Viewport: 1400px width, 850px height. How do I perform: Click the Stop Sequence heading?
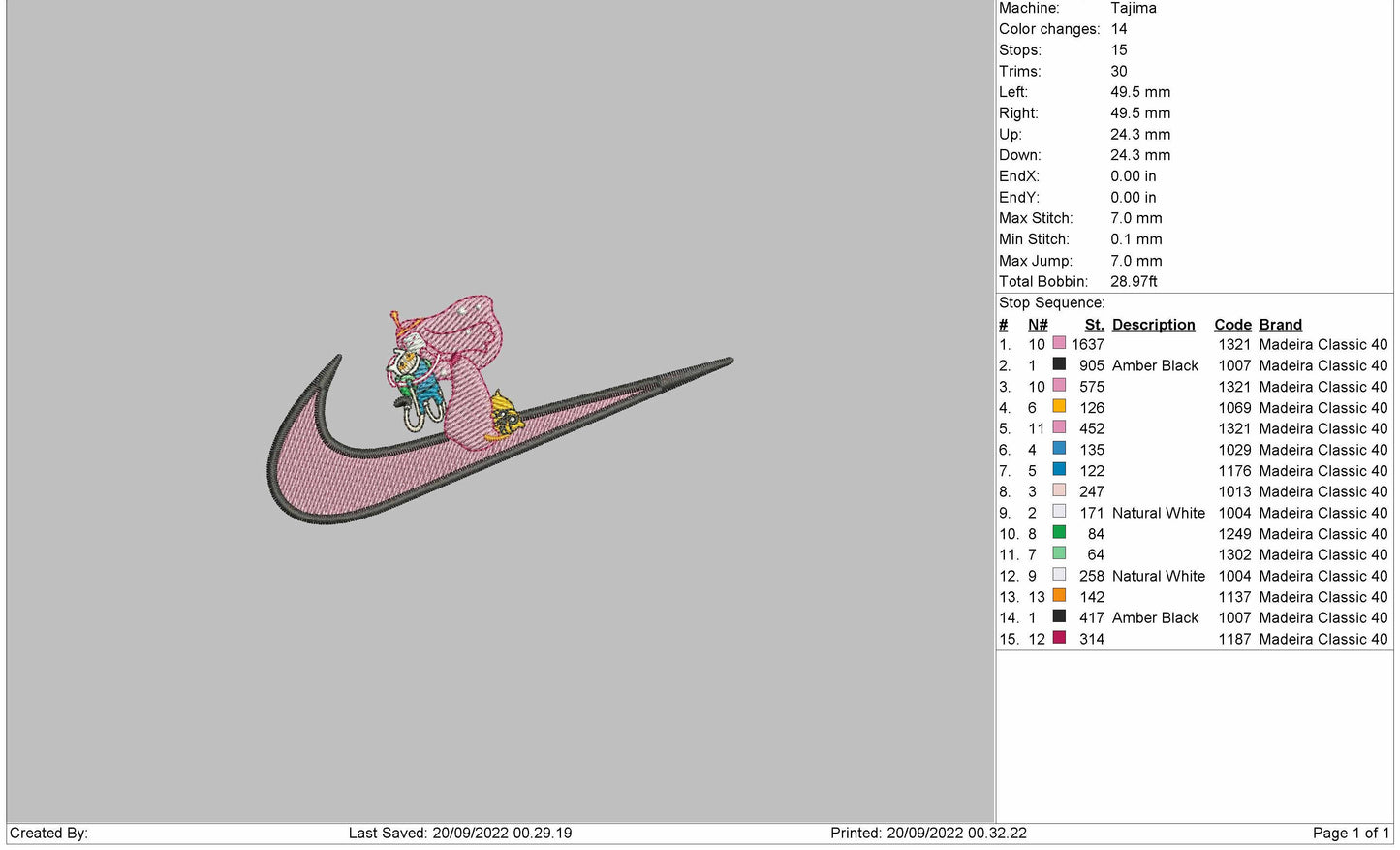[x=1051, y=303]
